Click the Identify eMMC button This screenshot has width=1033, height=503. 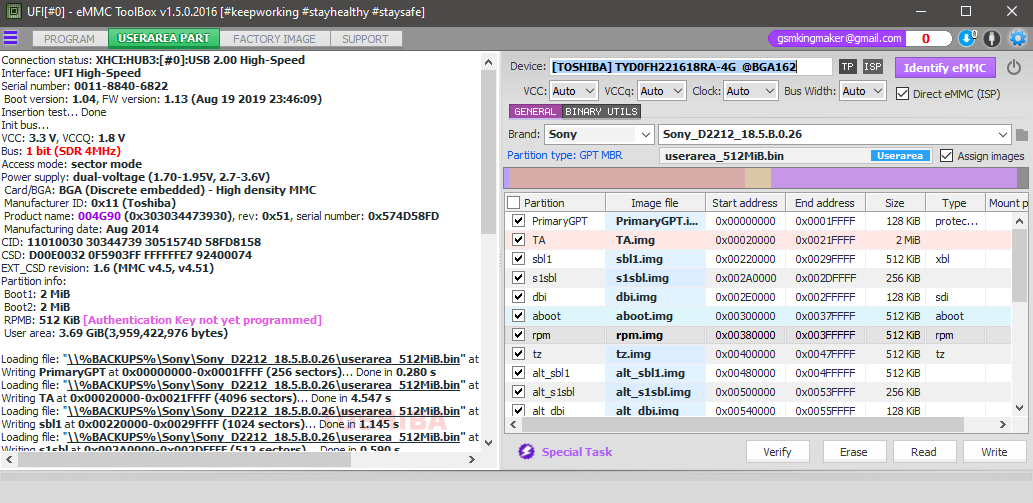[x=945, y=67]
